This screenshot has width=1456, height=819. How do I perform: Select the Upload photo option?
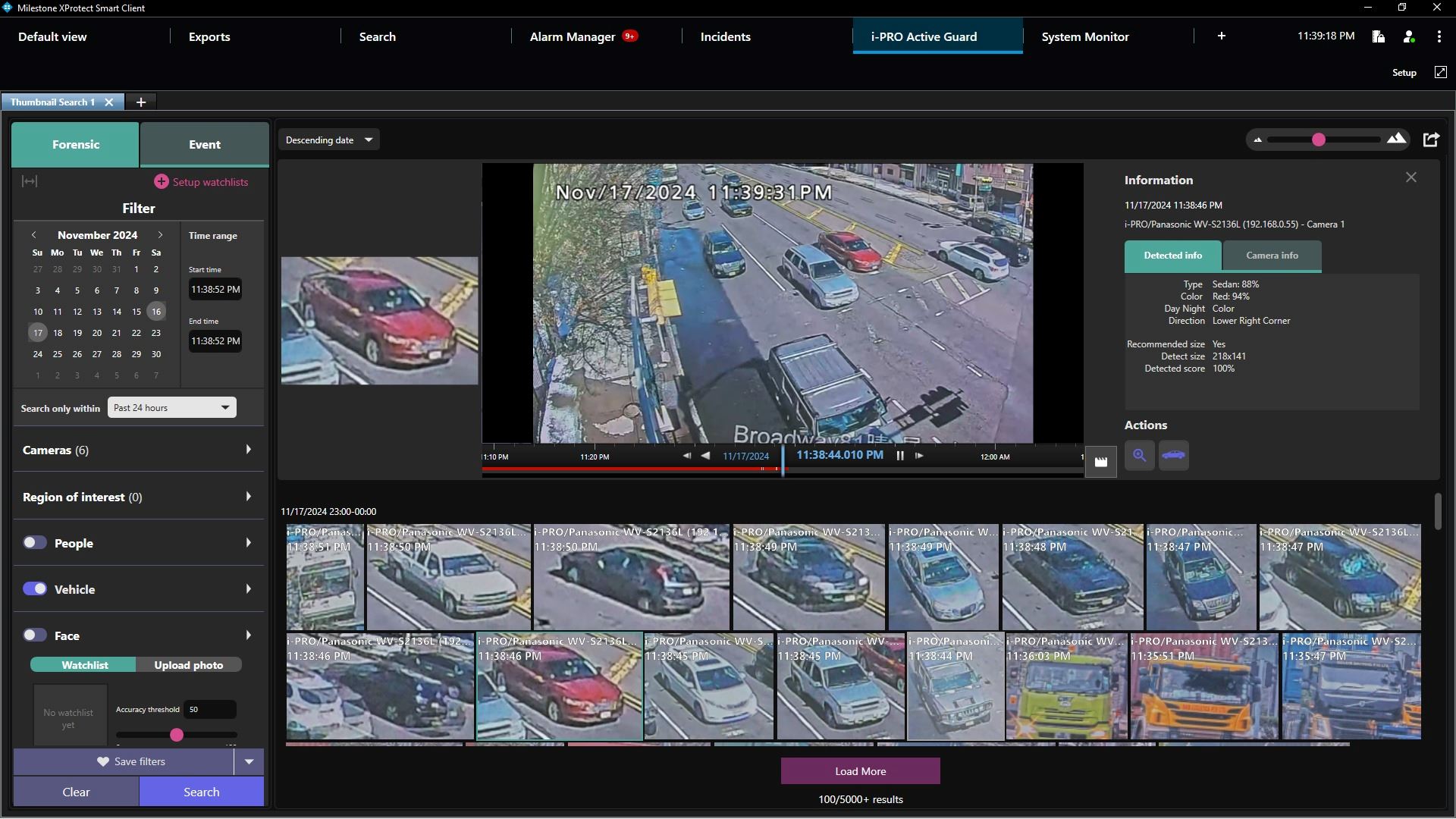189,665
